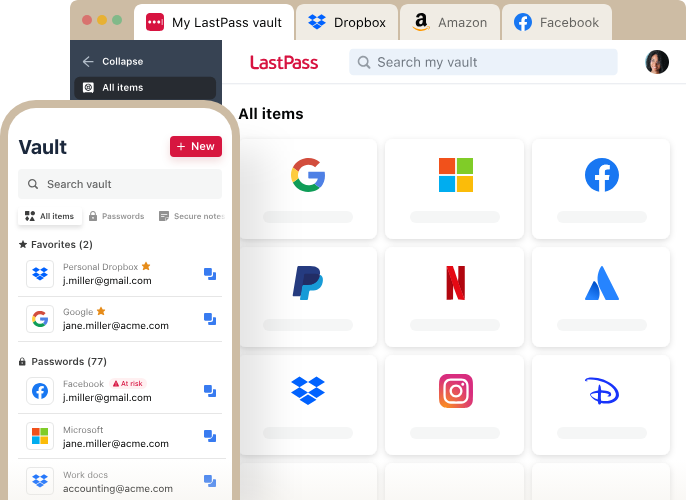Screen dimensions: 686x500
Task: Open the Microsoft vault tile
Action: pos(455,188)
